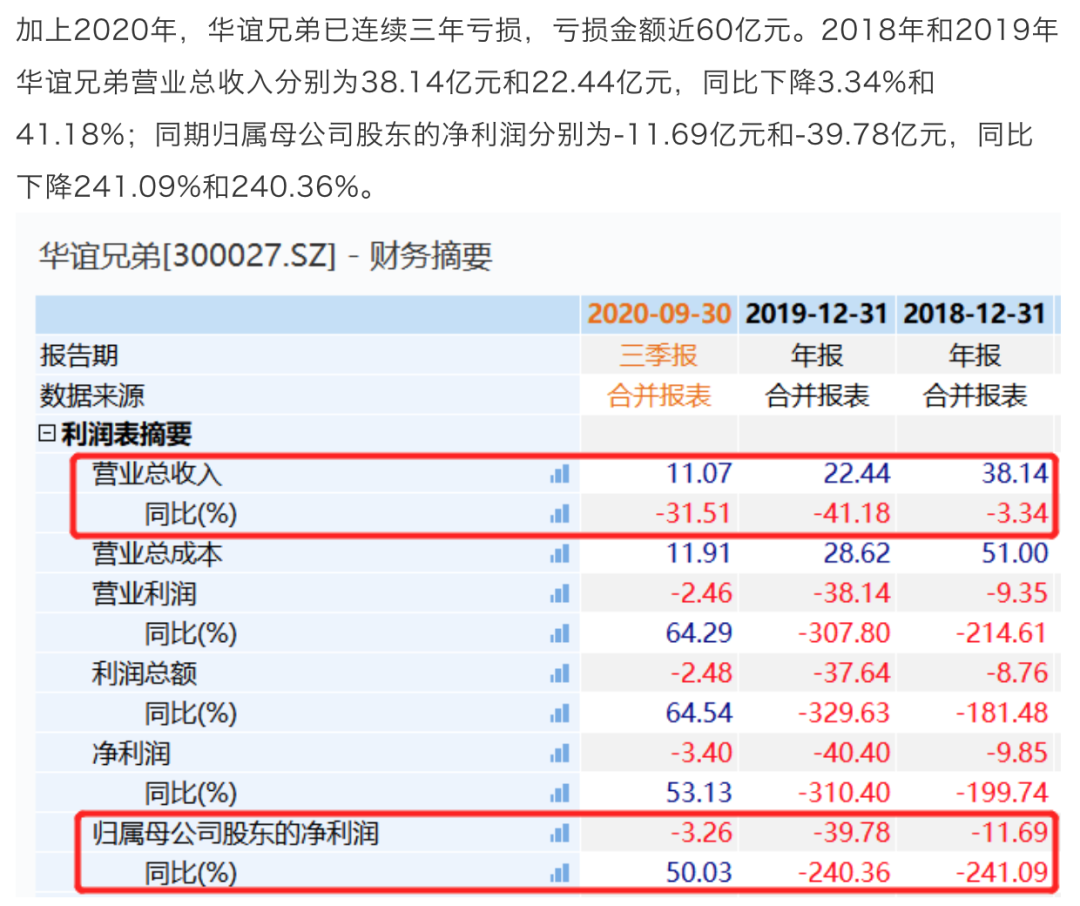Select the 2020-09-30 column header
The height and width of the screenshot is (906, 1080).
click(659, 314)
